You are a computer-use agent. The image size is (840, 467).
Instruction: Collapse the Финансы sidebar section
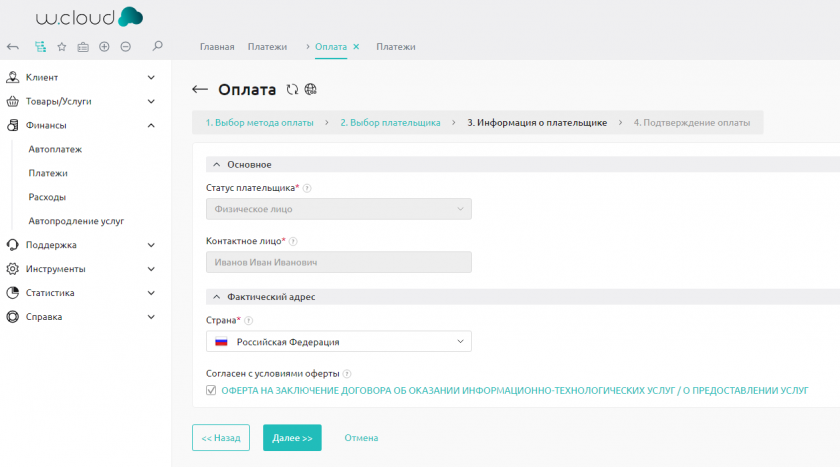151,125
